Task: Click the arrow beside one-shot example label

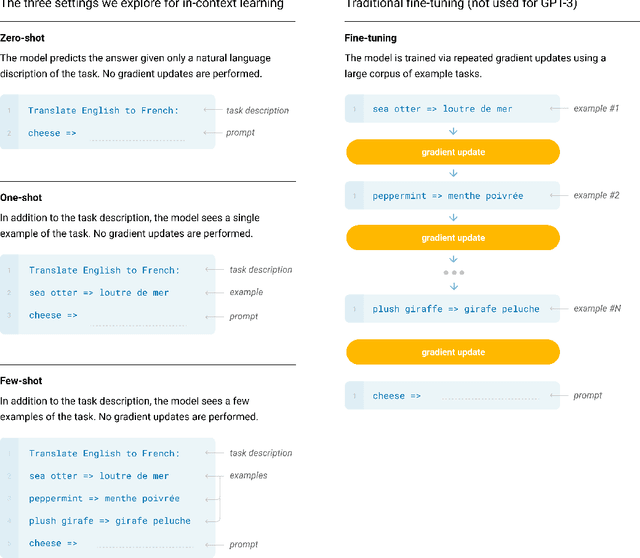Action: tap(211, 292)
